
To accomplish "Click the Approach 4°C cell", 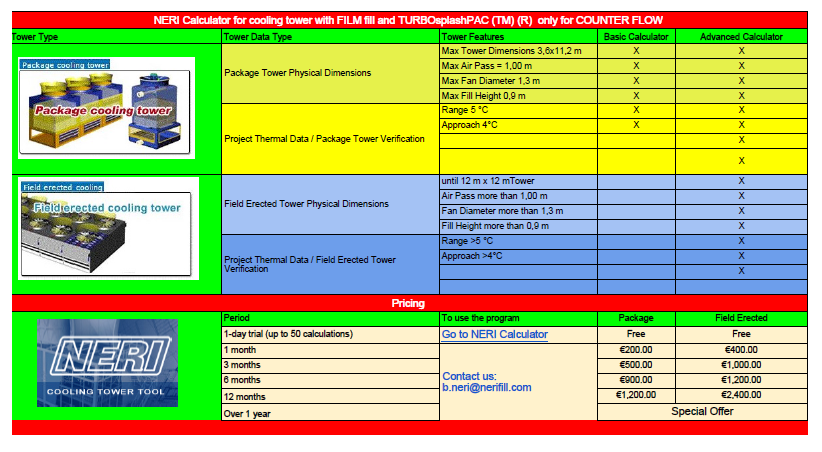I will (x=518, y=125).
